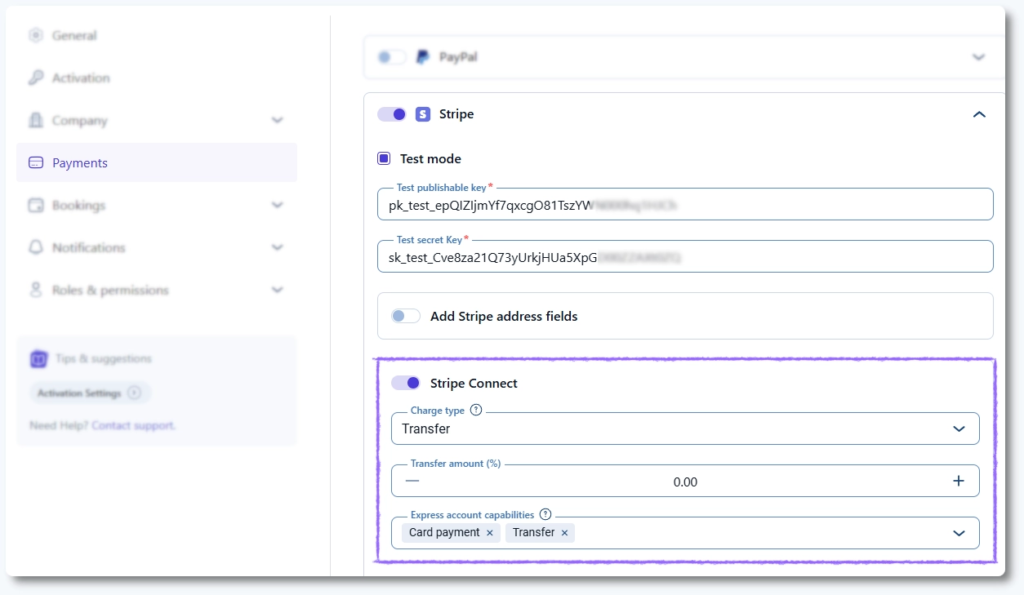Disable the Stripe payment toggle
The width and height of the screenshot is (1024, 595).
[x=392, y=114]
